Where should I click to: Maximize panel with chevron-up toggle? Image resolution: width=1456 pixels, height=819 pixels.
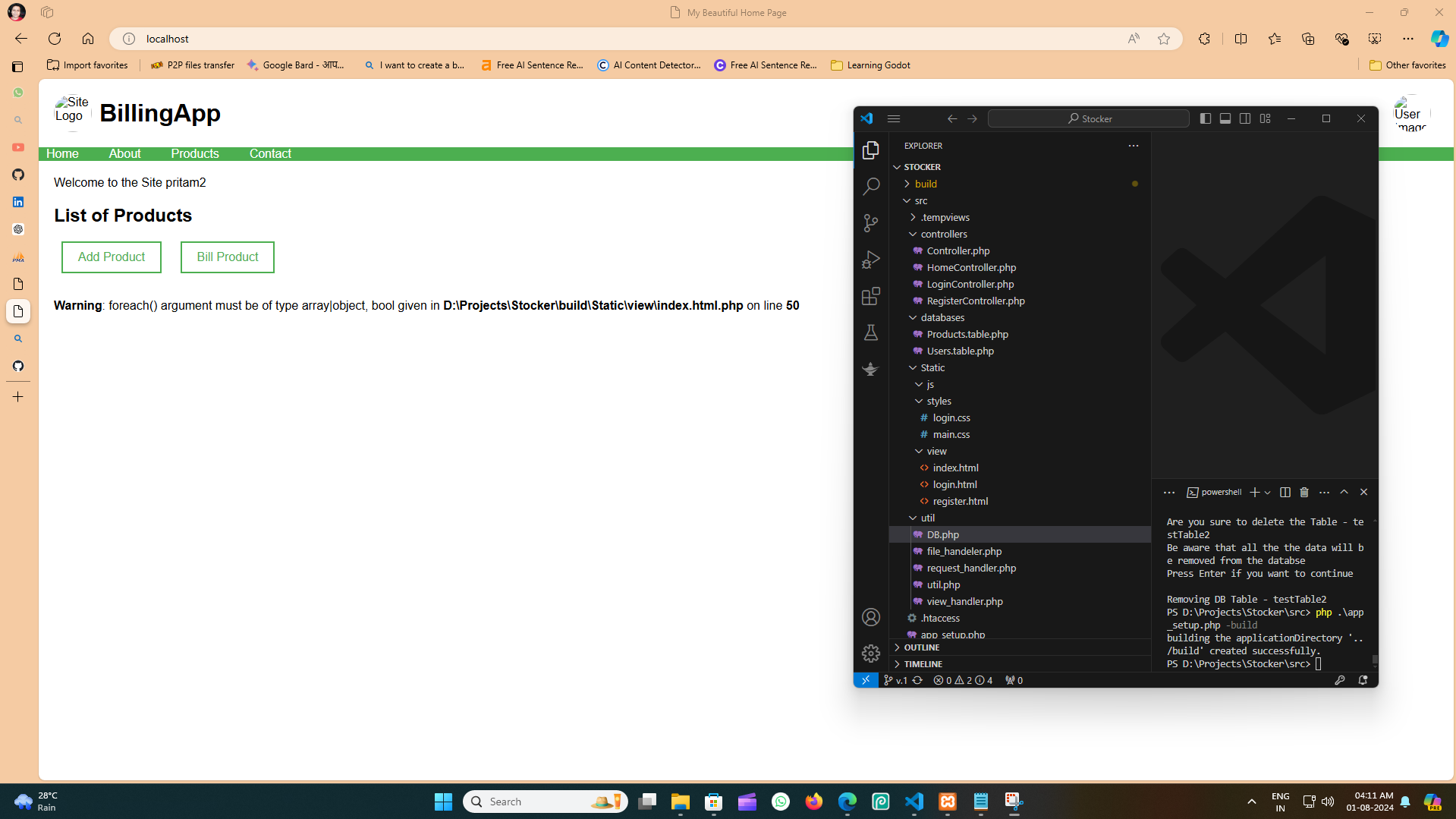point(1344,492)
